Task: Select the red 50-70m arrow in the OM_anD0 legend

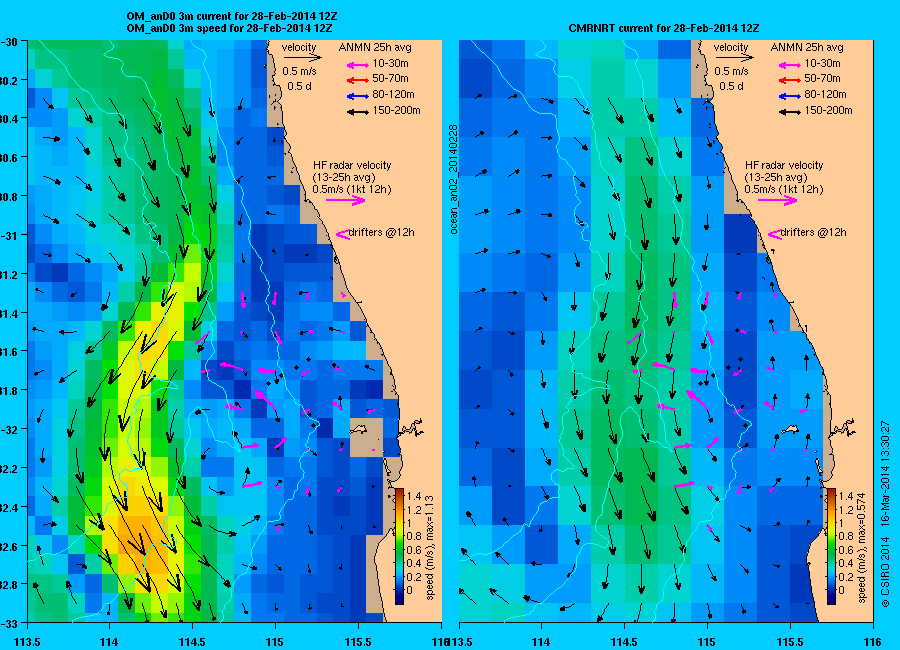Action: coord(358,80)
